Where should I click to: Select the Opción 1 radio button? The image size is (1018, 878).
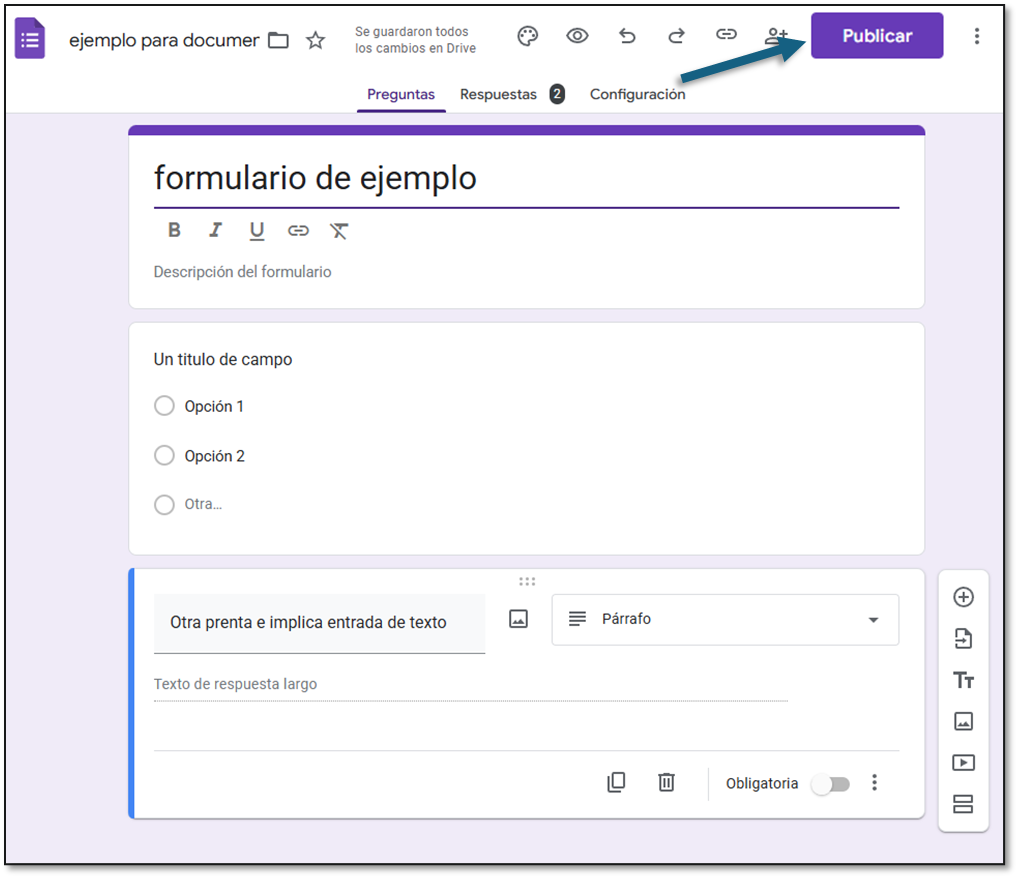[x=164, y=406]
